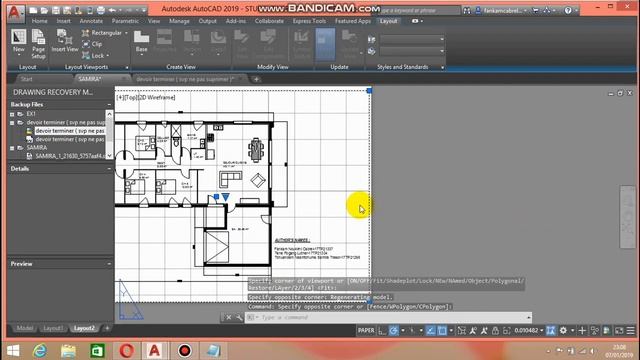Switch to the Parametric ribbon tab
The height and width of the screenshot is (360, 640).
pos(125,21)
